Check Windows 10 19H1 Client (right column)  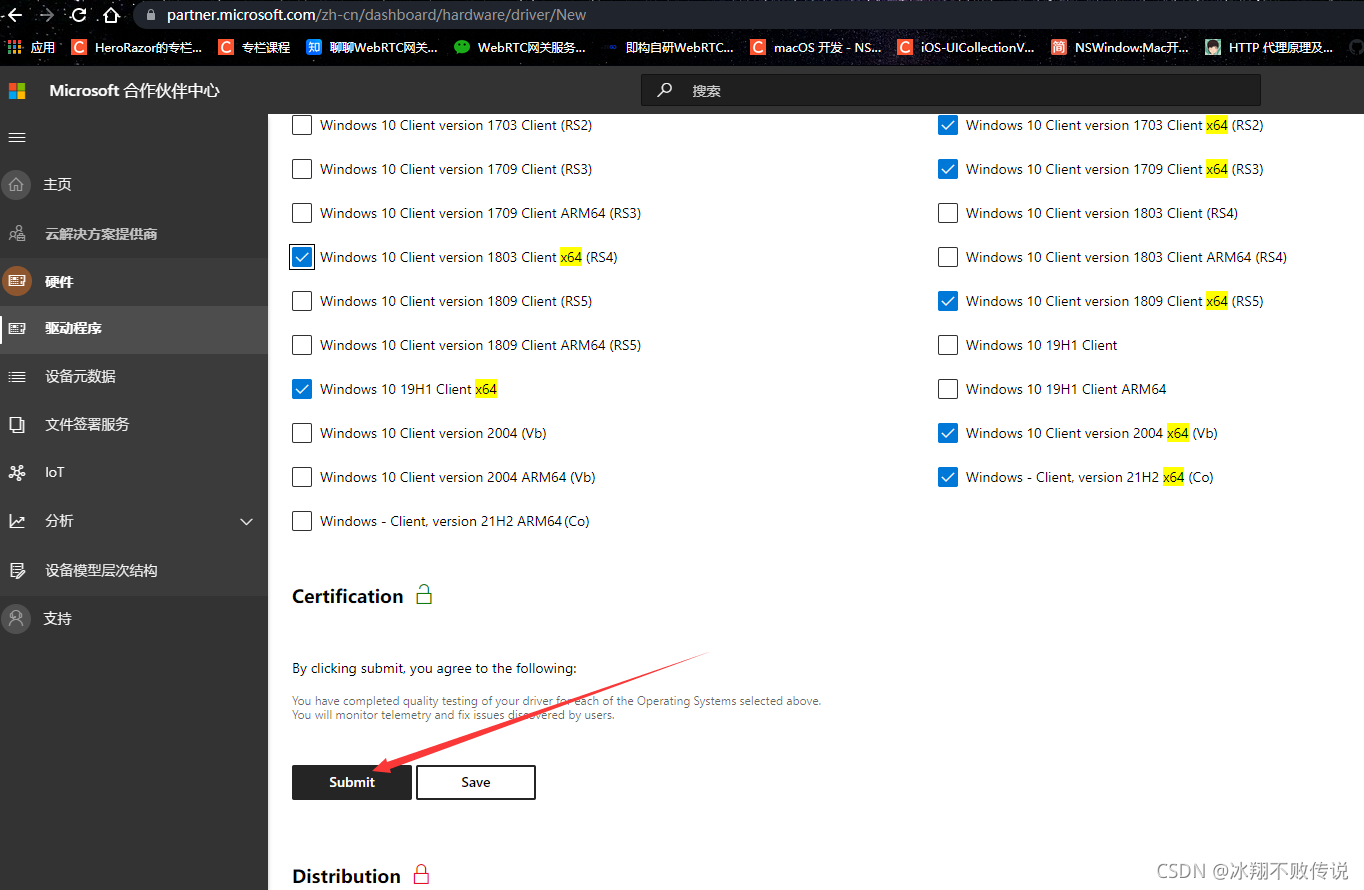(x=948, y=345)
